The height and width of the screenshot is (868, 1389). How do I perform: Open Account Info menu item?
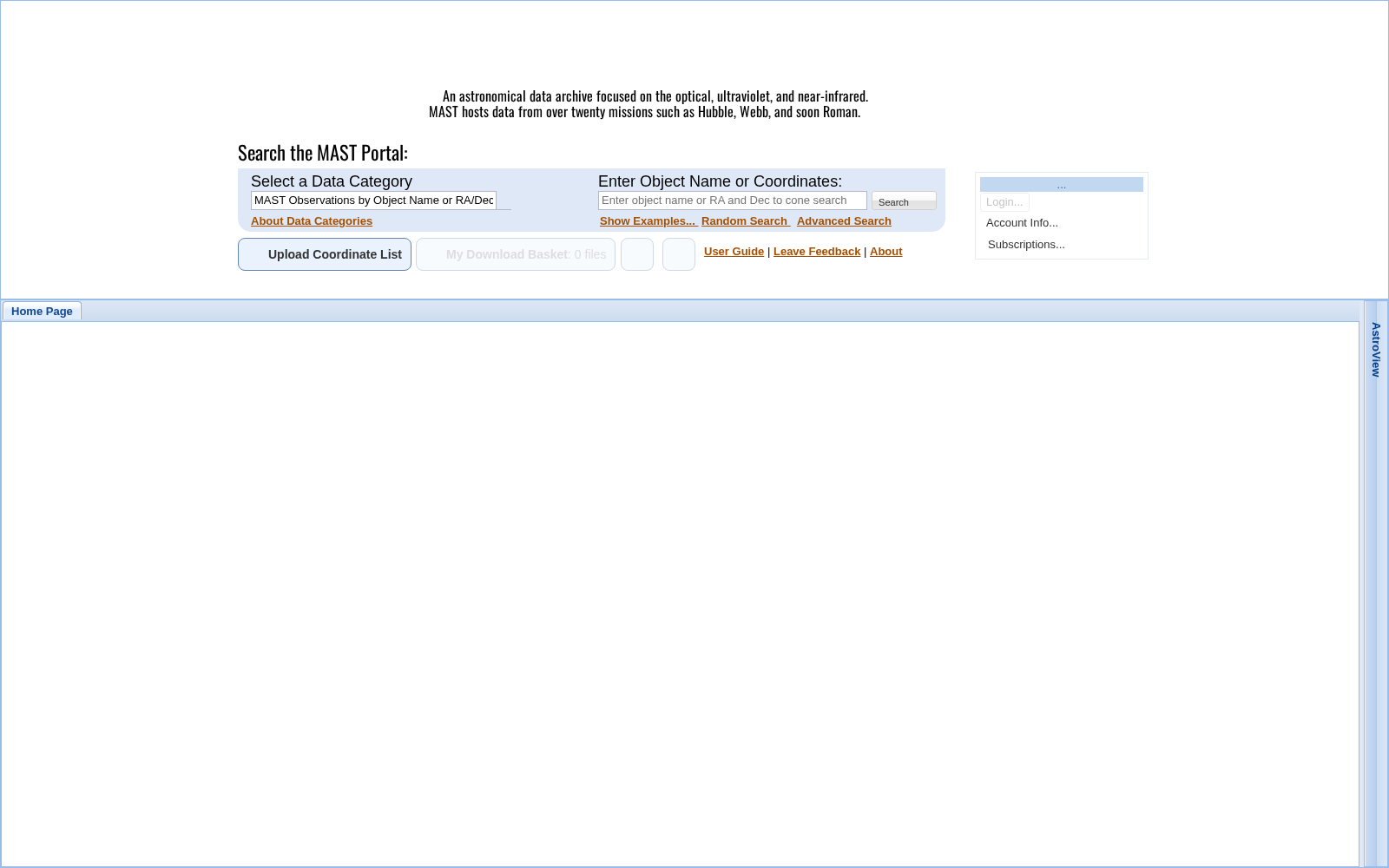click(x=1022, y=223)
